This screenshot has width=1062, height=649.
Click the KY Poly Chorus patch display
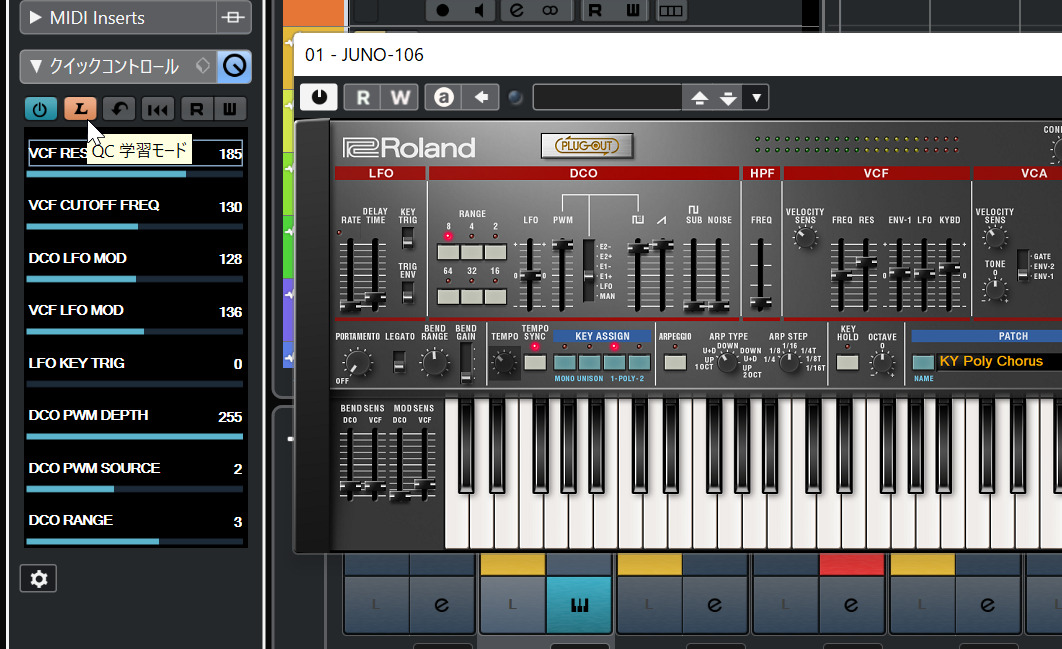(999, 361)
